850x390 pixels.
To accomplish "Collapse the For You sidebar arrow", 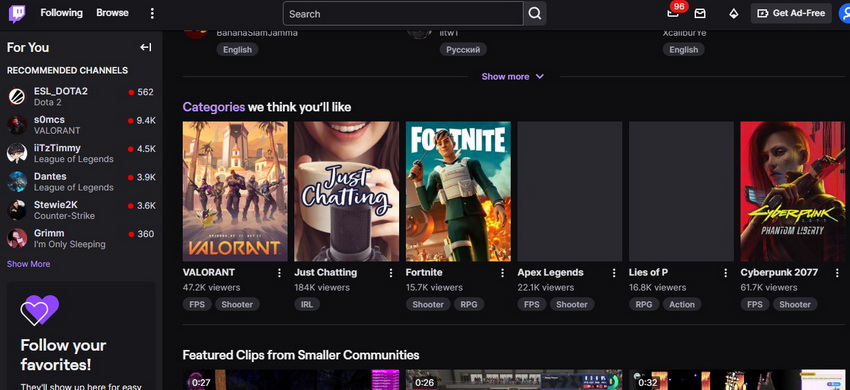I will [x=146, y=47].
